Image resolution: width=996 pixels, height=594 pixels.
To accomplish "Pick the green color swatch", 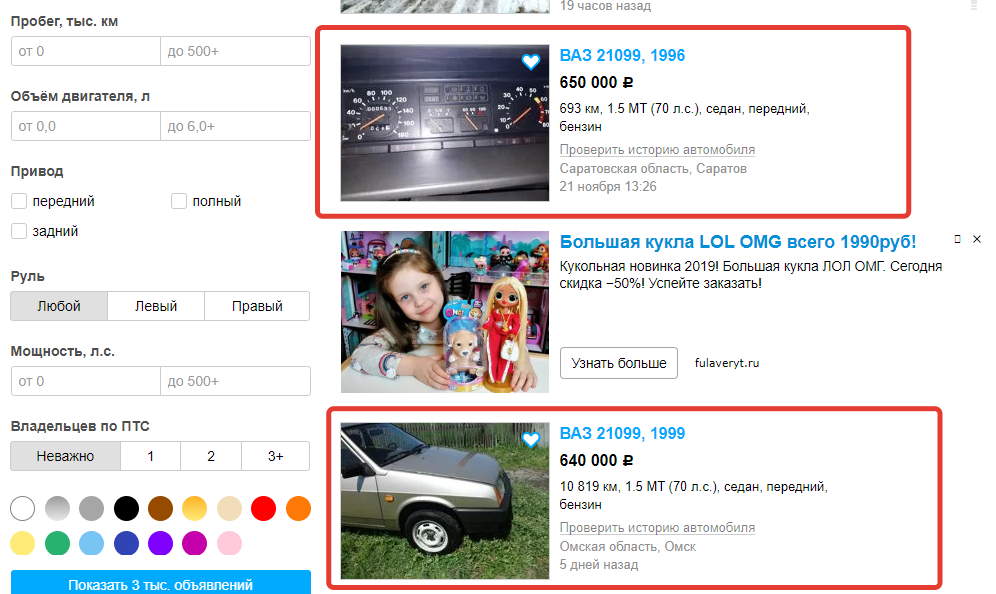I will (x=57, y=543).
